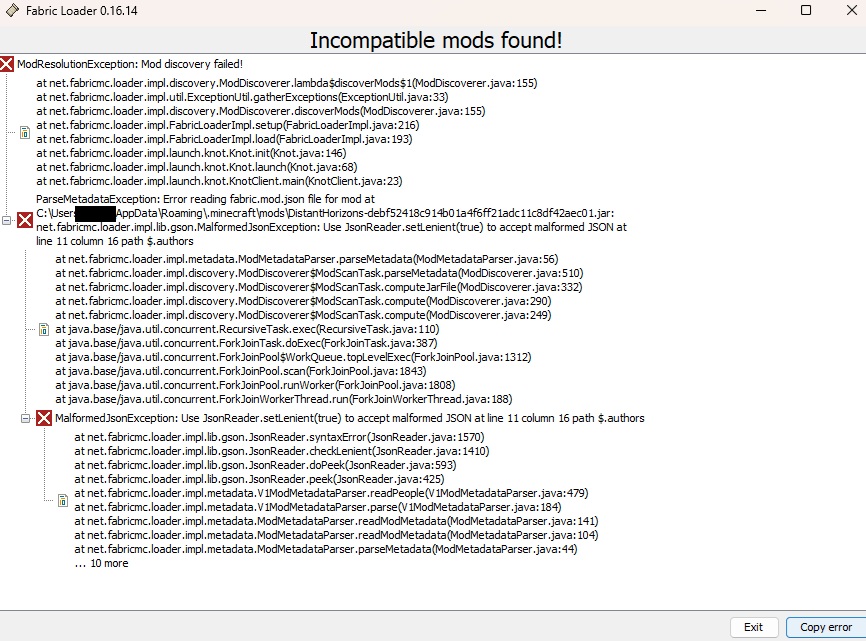Click stack trace document icon near FabricLoaderImpl.setup
This screenshot has width=866, height=641.
[x=25, y=133]
